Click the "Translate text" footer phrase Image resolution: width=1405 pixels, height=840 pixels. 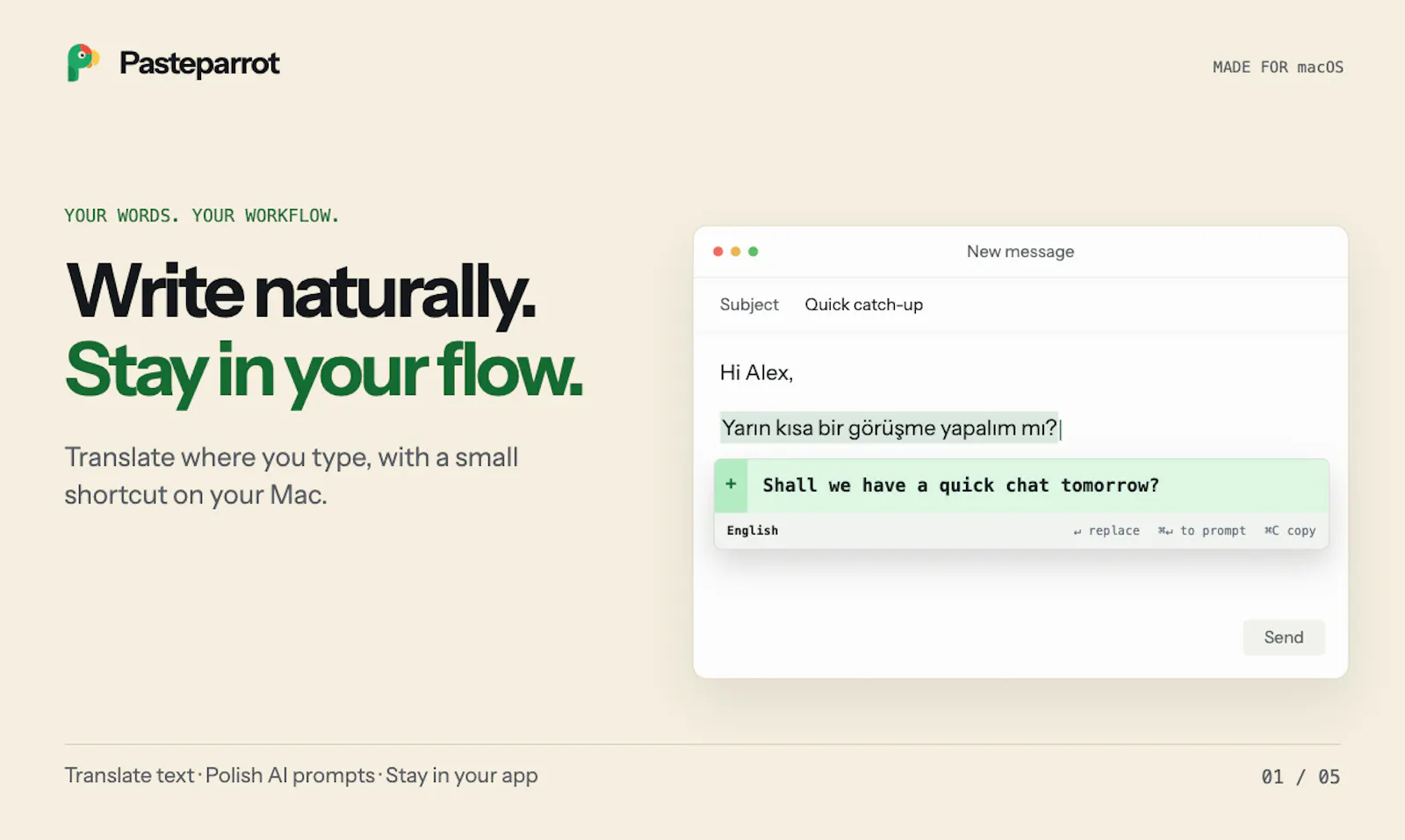point(129,776)
